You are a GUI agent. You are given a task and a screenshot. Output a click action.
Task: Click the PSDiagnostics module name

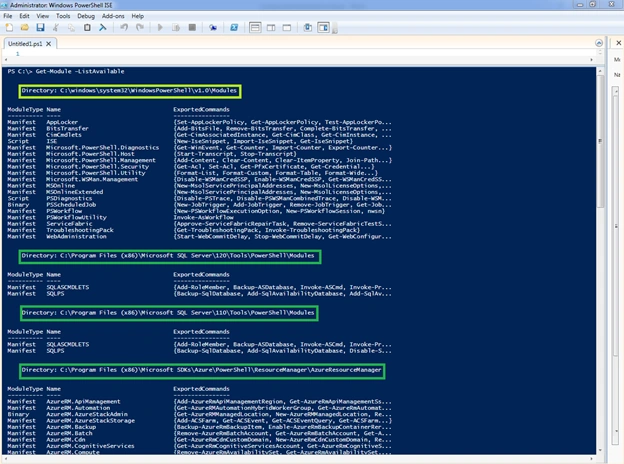[x=69, y=198]
